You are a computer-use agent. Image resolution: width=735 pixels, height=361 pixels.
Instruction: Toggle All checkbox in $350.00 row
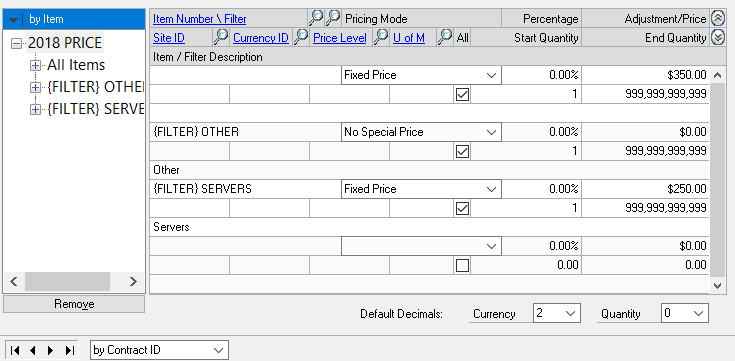[x=462, y=94]
